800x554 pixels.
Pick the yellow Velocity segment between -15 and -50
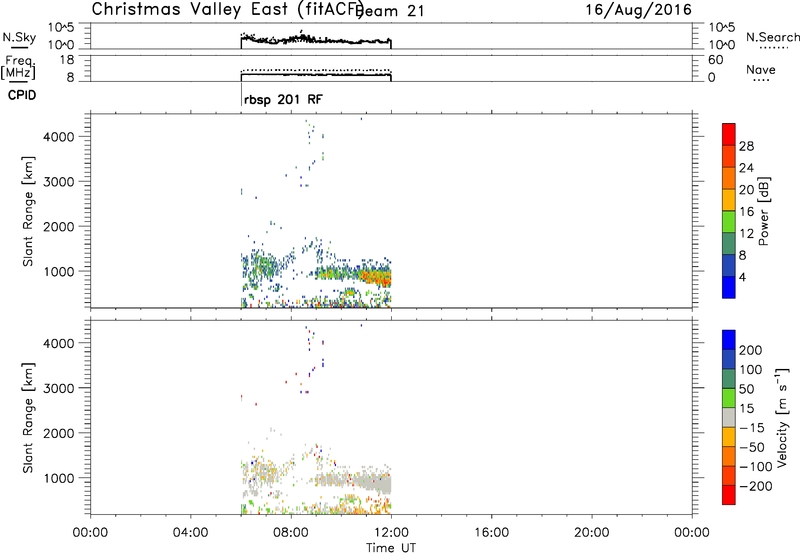(729, 437)
